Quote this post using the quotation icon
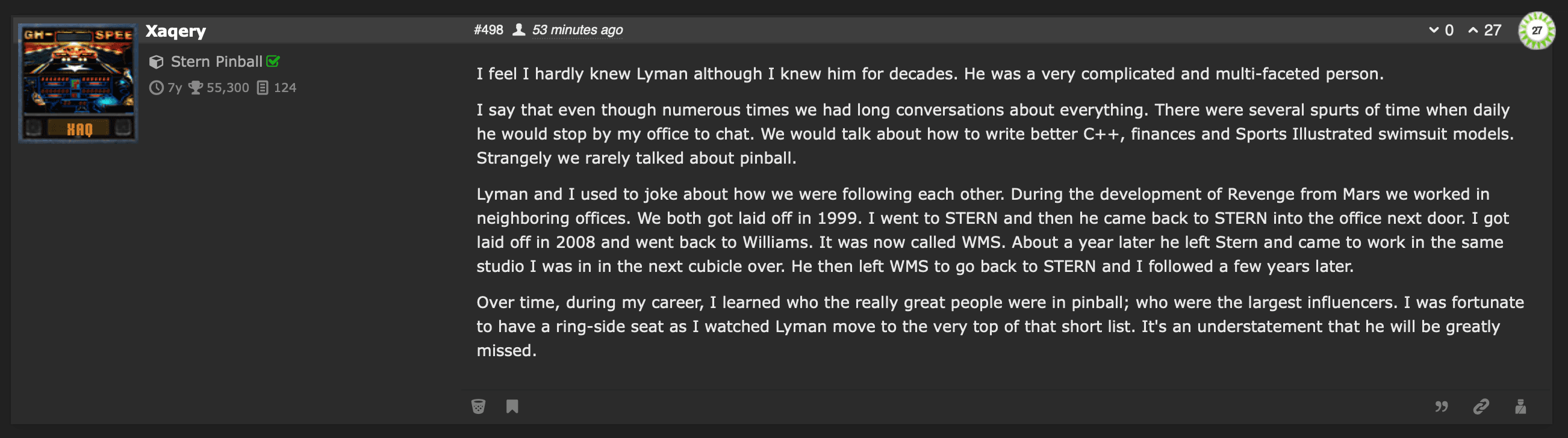This screenshot has height=438, width=1568. pos(1442,406)
